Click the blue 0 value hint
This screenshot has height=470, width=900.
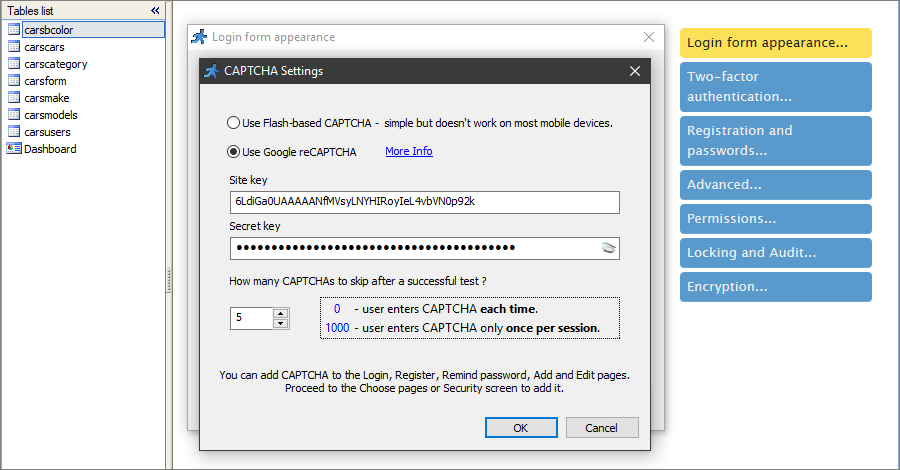coord(337,309)
